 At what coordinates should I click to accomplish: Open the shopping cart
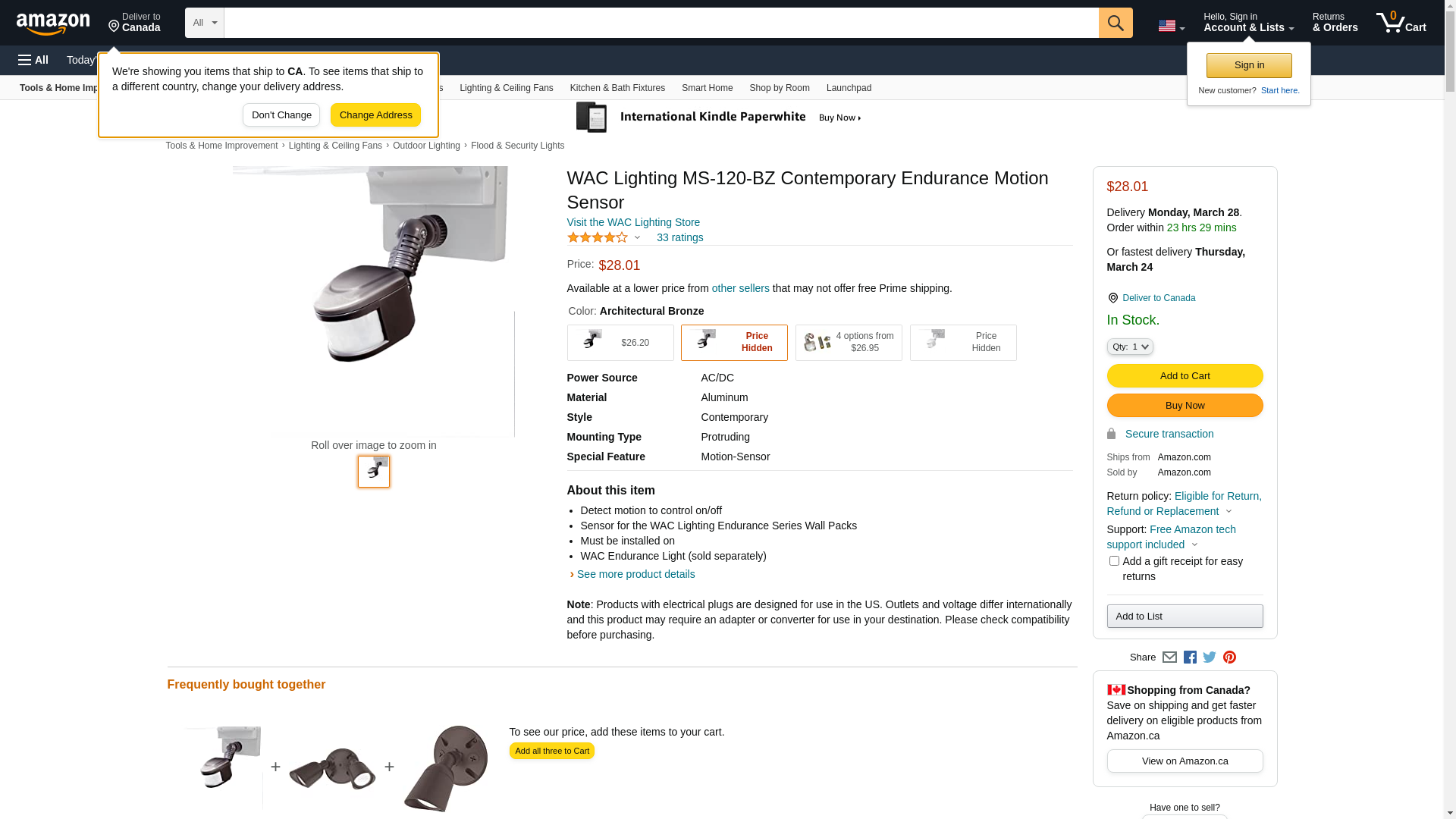click(1401, 23)
